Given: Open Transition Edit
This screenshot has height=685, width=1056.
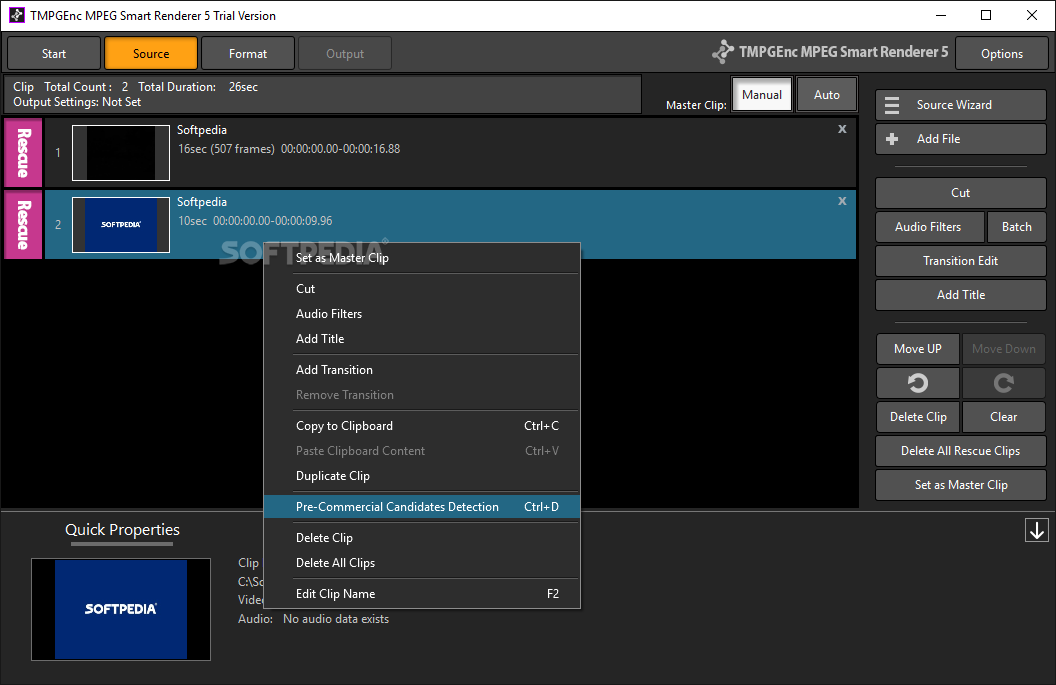Looking at the screenshot, I should coord(960,261).
